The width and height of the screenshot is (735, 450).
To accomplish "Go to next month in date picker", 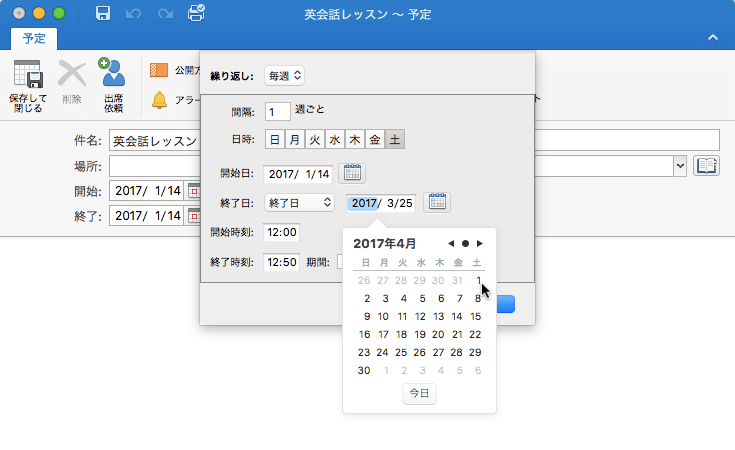I will (480, 243).
